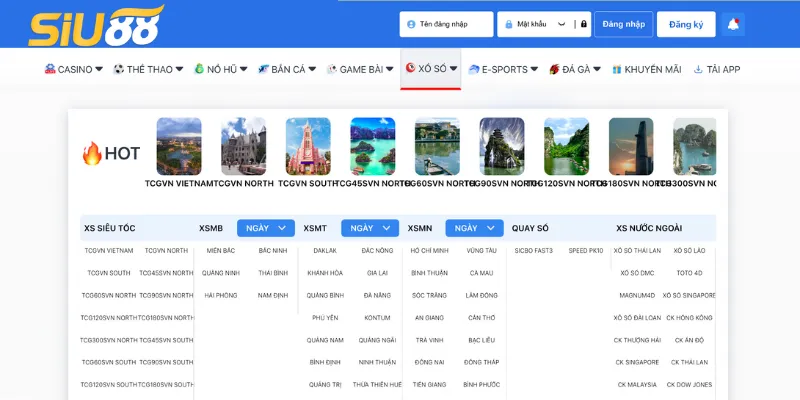Click the HOT flame icon
Screen dimensions: 800x400
[92, 153]
